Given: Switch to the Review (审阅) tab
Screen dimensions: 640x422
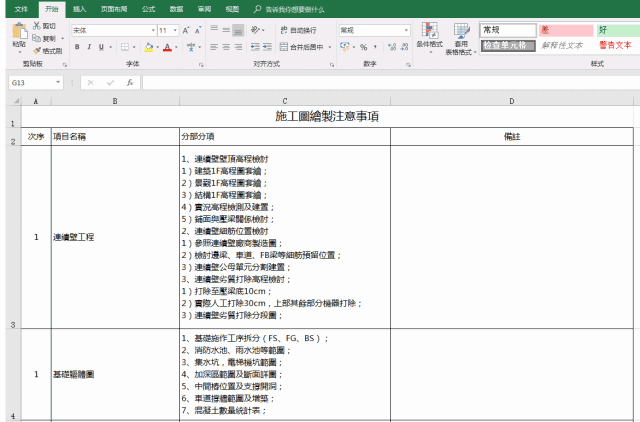Looking at the screenshot, I should click(x=204, y=9).
